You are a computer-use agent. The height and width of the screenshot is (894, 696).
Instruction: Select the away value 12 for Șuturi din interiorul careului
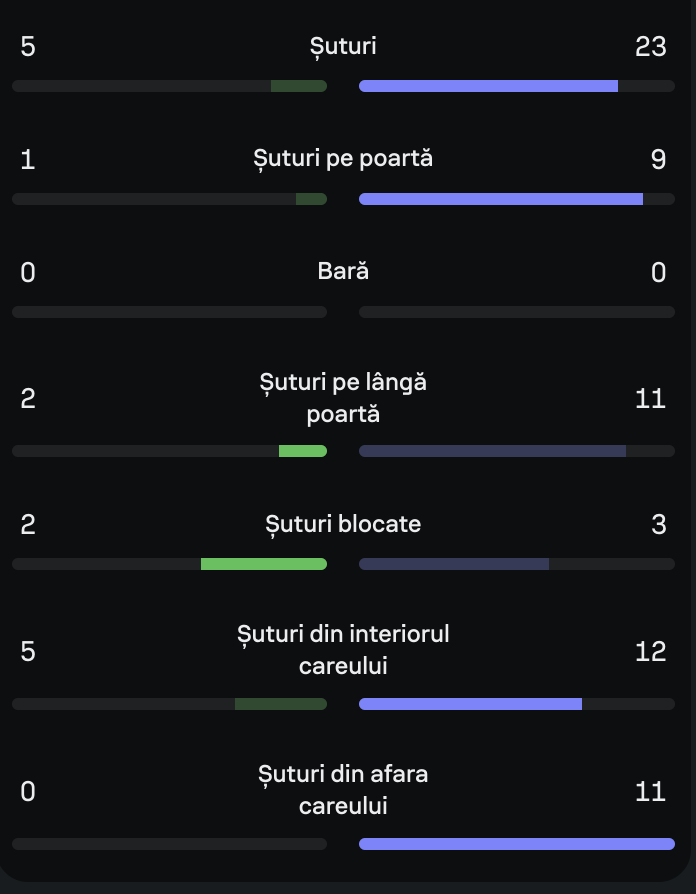tap(650, 651)
